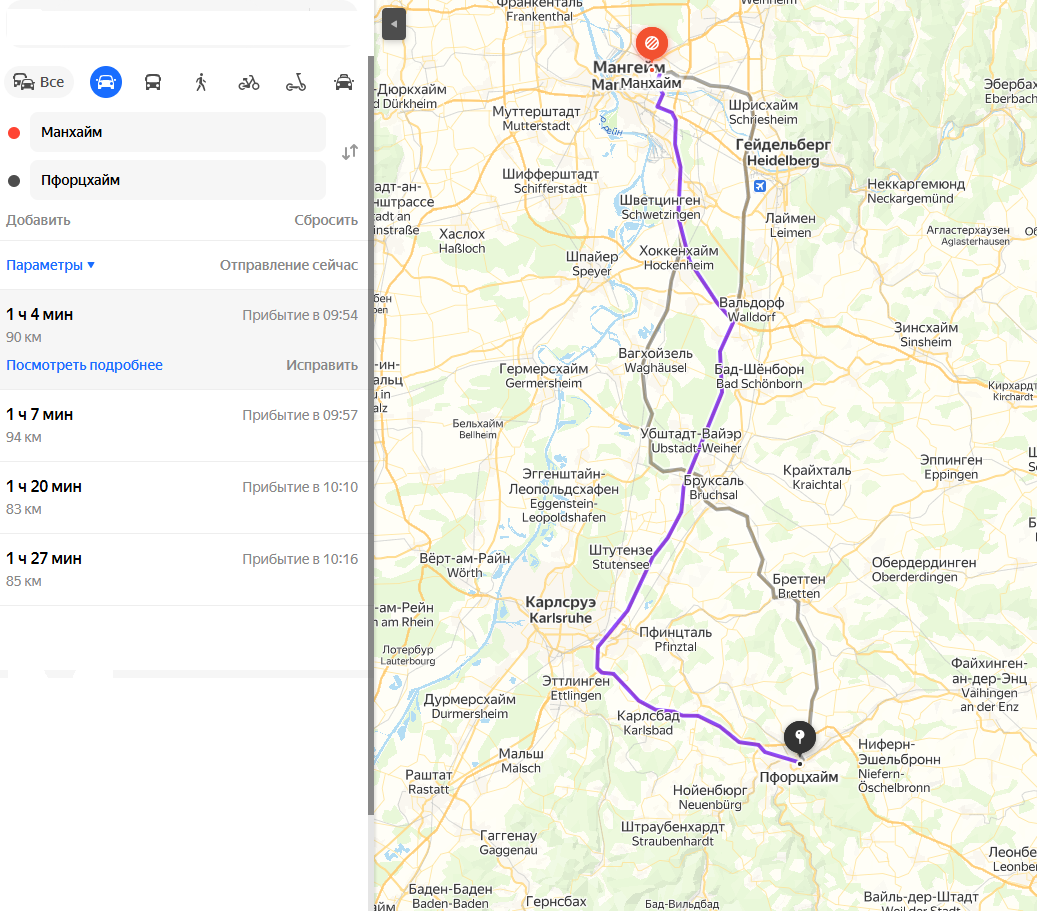Collapse the side panel with arrow button
Screen dimensions: 1037x911
click(x=394, y=24)
